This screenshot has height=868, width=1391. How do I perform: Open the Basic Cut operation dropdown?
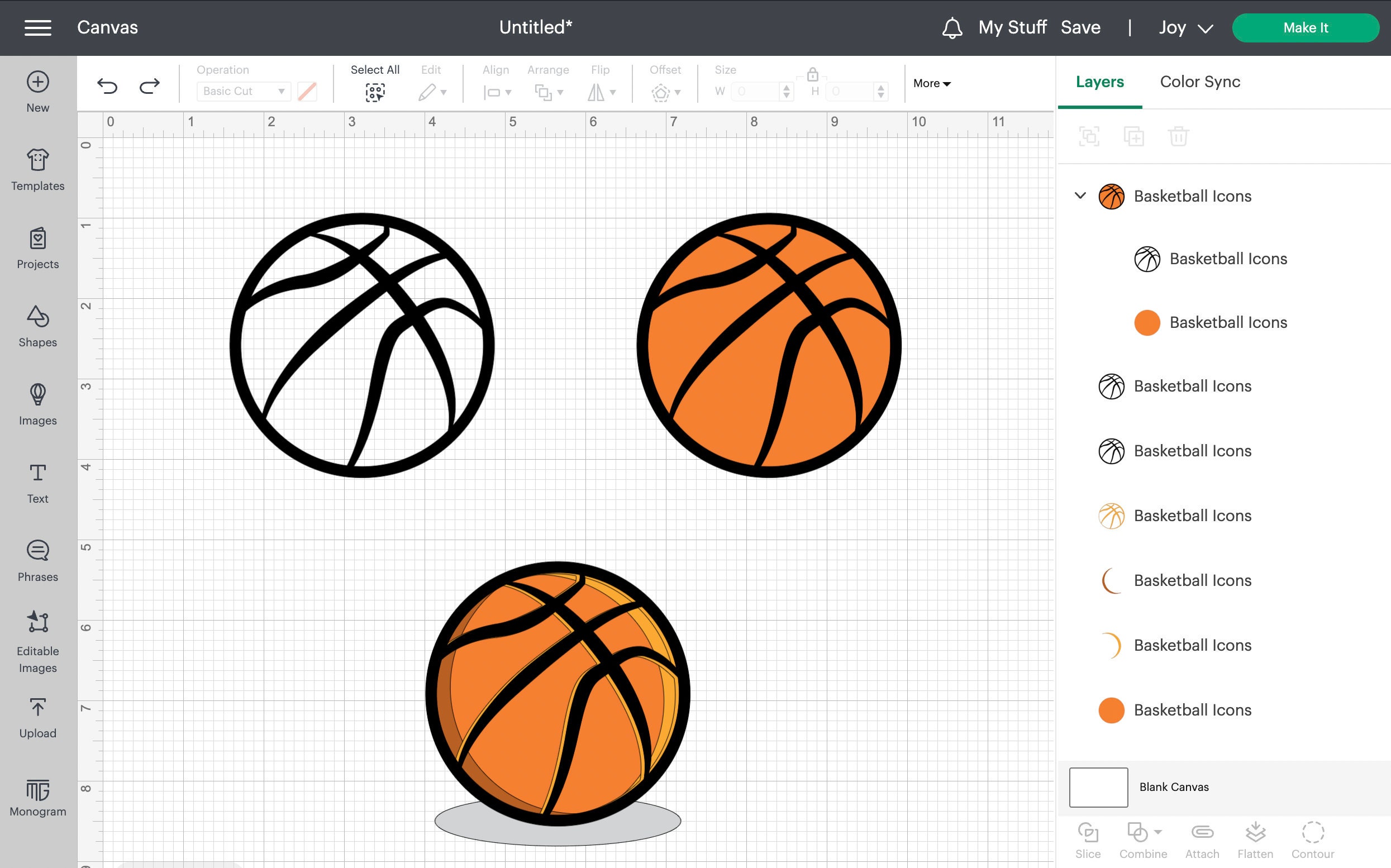click(x=243, y=90)
